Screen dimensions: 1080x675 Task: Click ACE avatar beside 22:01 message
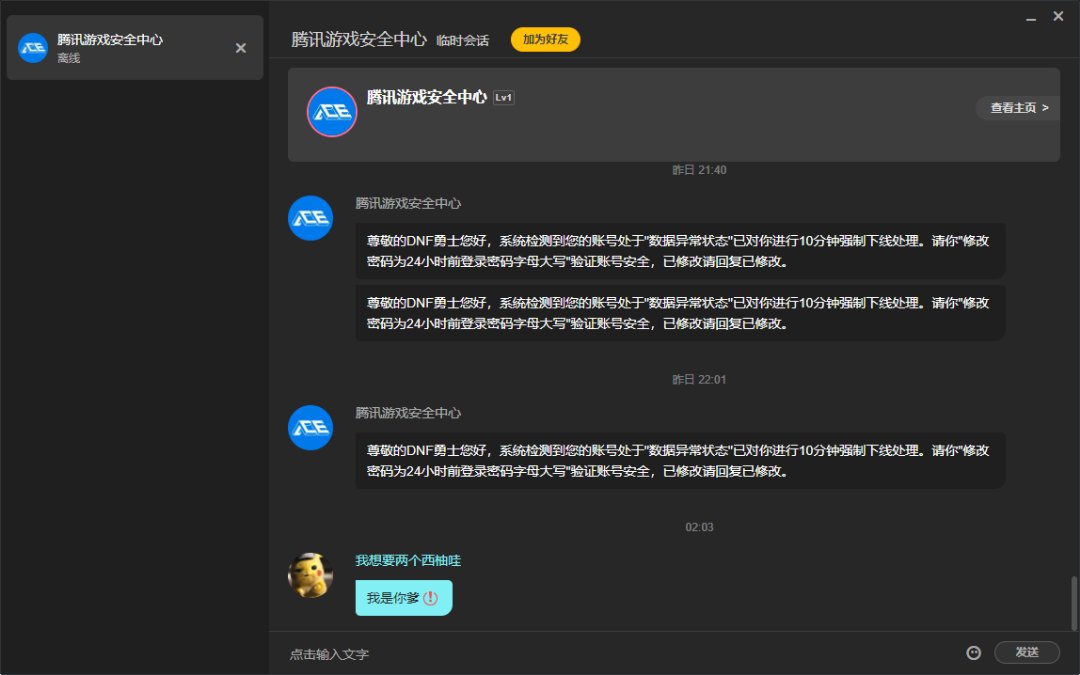(x=310, y=428)
